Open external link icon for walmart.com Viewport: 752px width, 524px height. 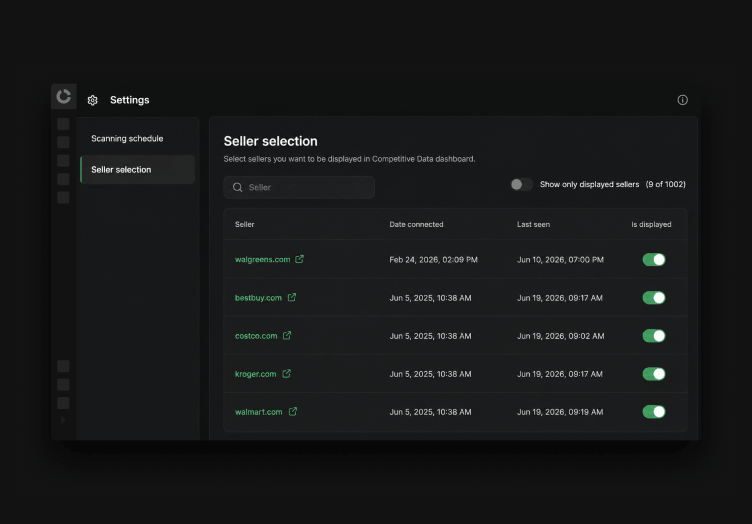pos(293,411)
